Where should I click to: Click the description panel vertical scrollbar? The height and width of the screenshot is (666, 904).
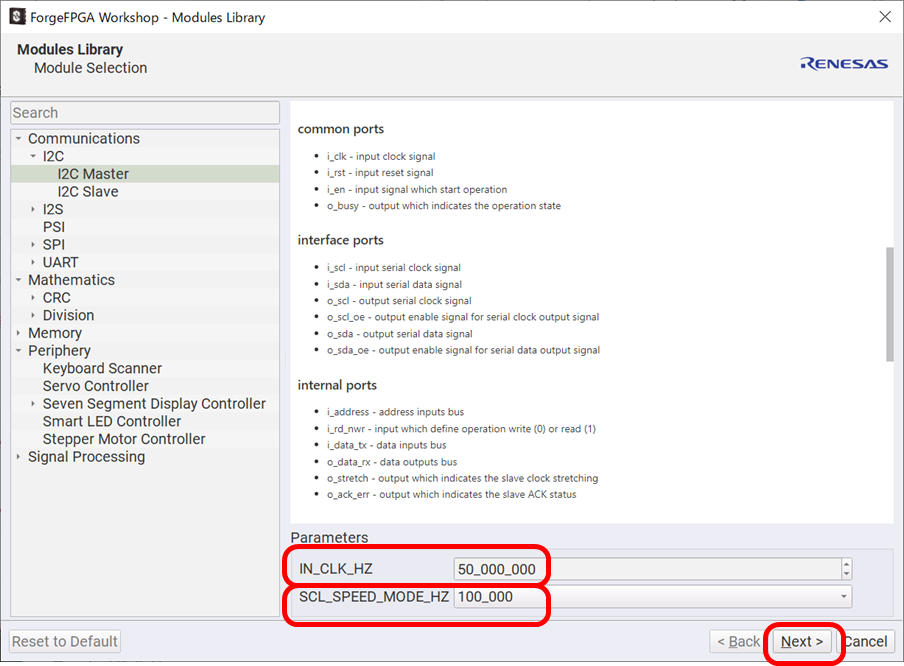889,304
